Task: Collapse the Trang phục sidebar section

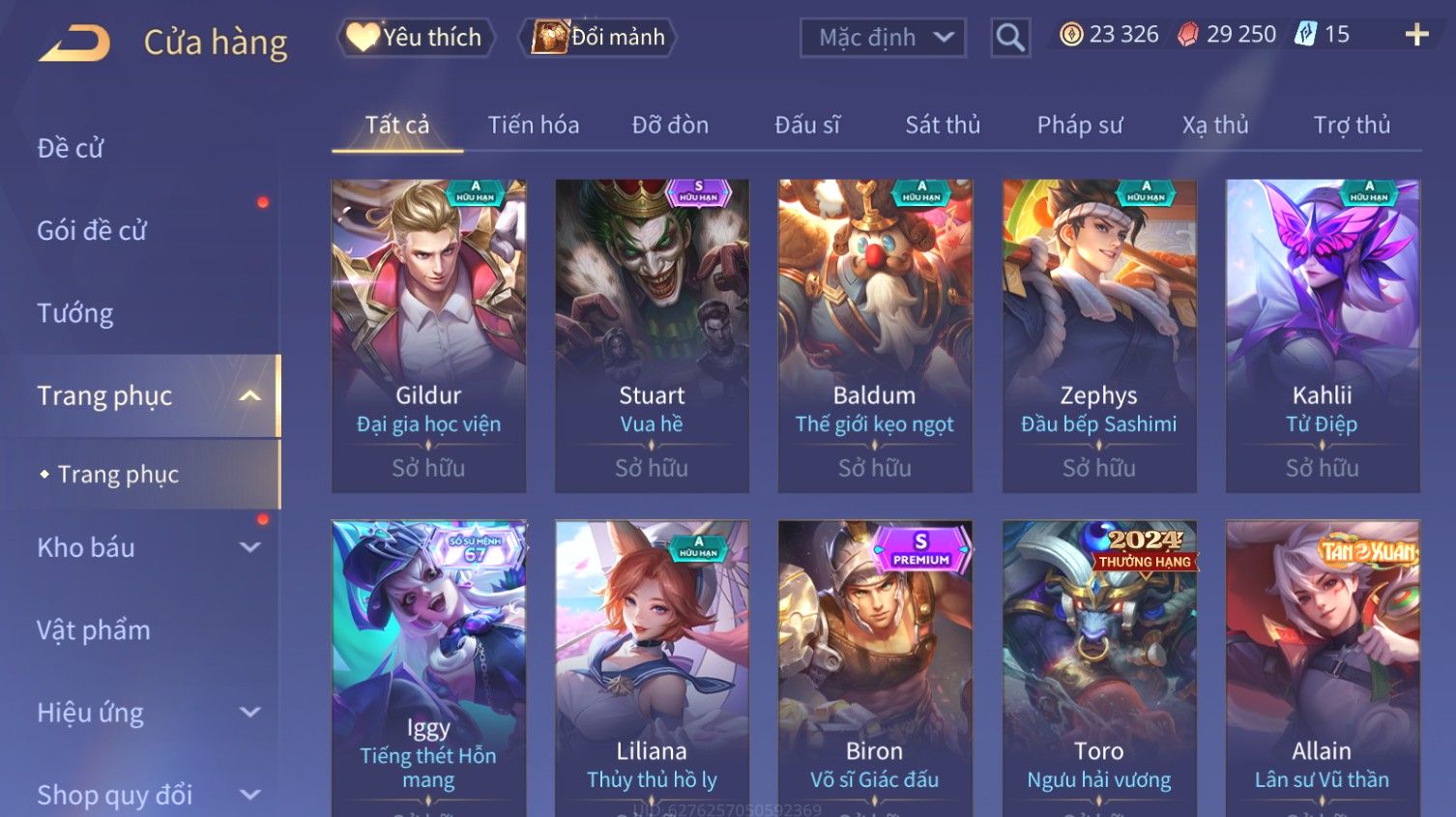Action: tap(250, 396)
